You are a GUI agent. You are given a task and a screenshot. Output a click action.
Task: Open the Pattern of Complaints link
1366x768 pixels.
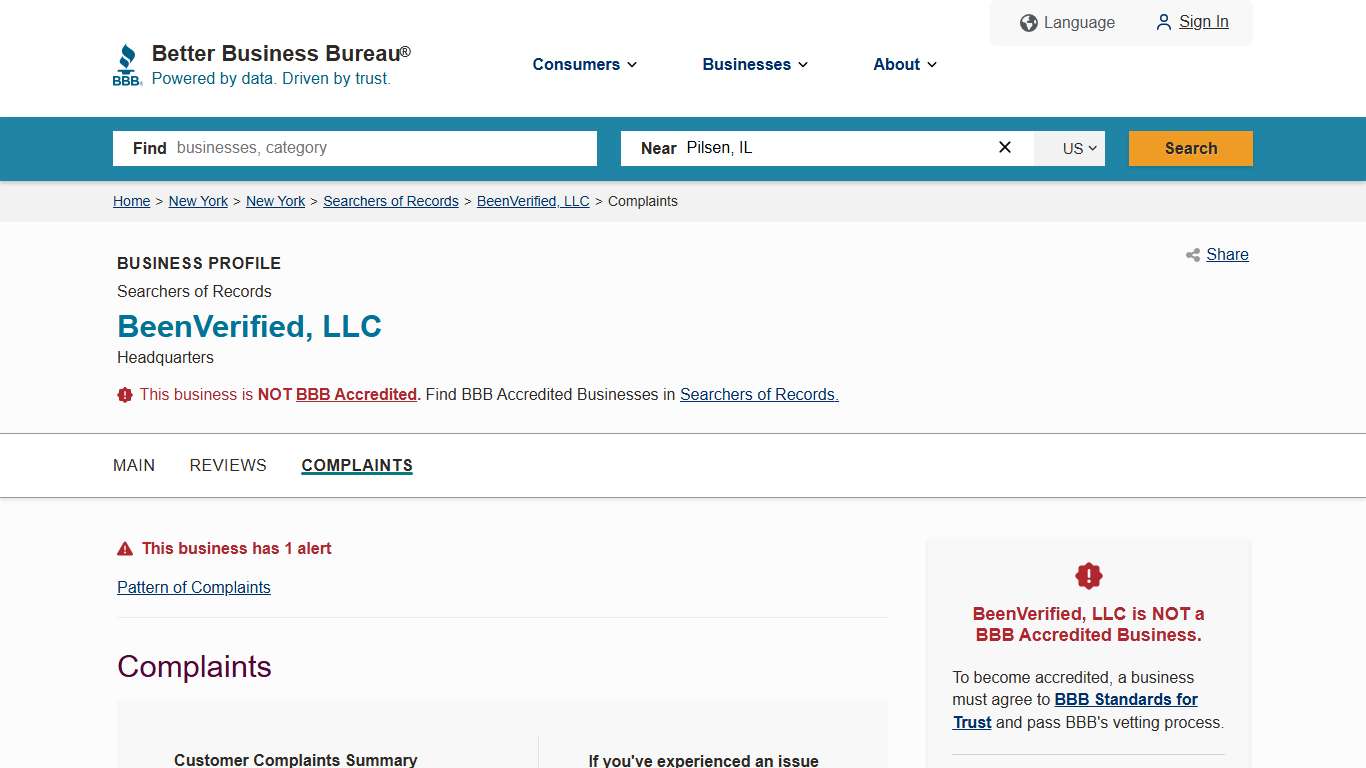click(194, 587)
